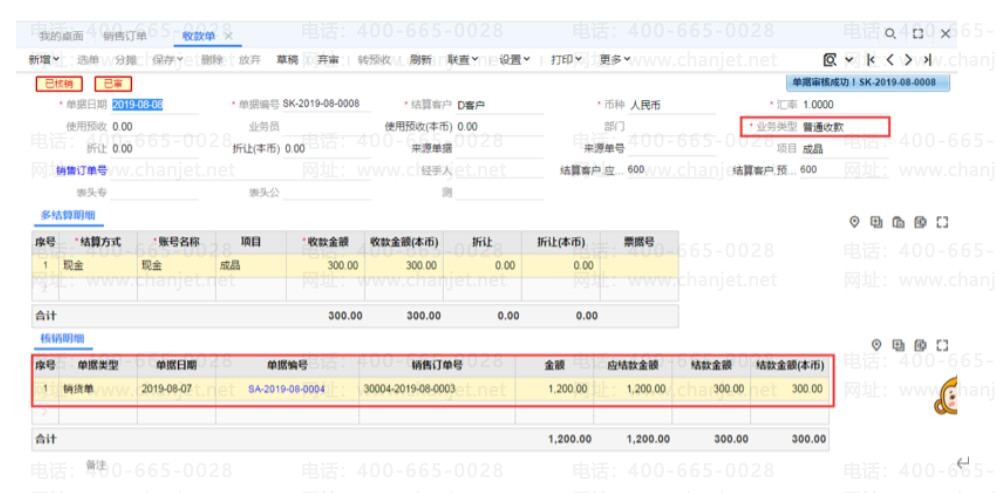Open the 新增 dropdown menu

tap(44, 60)
